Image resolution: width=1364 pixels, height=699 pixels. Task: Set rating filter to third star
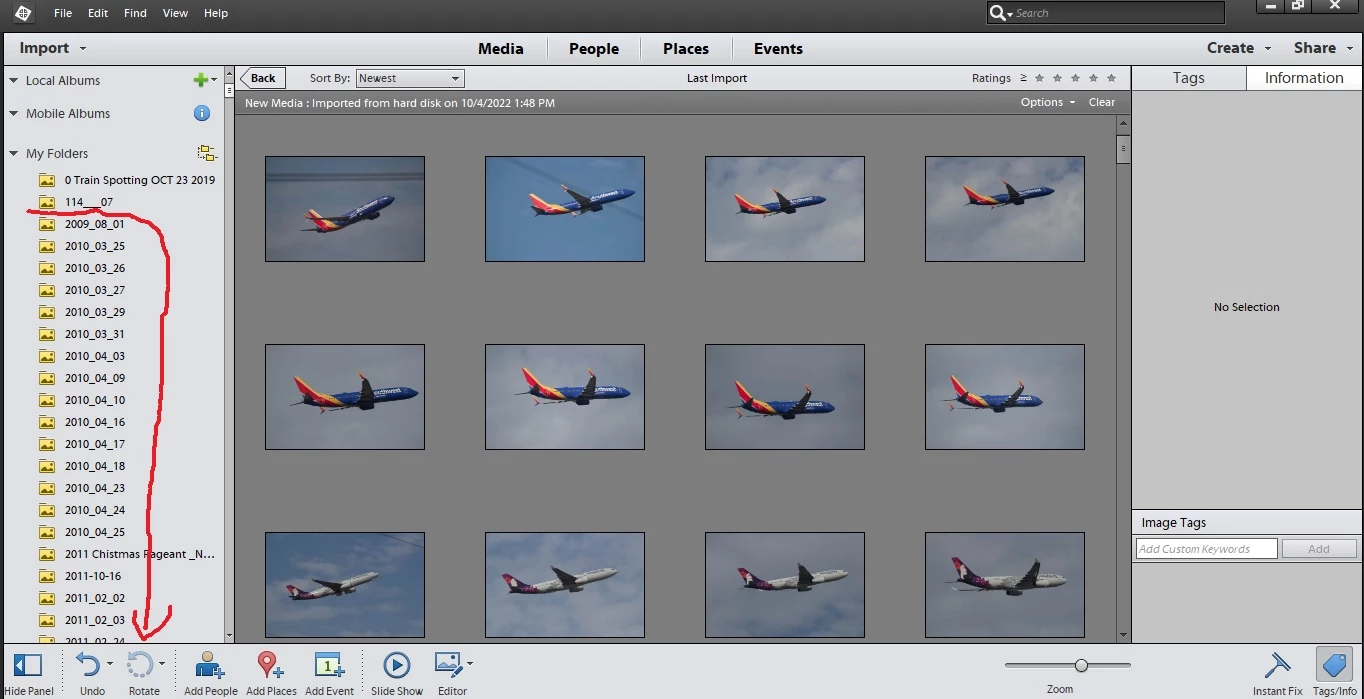pyautogui.click(x=1075, y=78)
